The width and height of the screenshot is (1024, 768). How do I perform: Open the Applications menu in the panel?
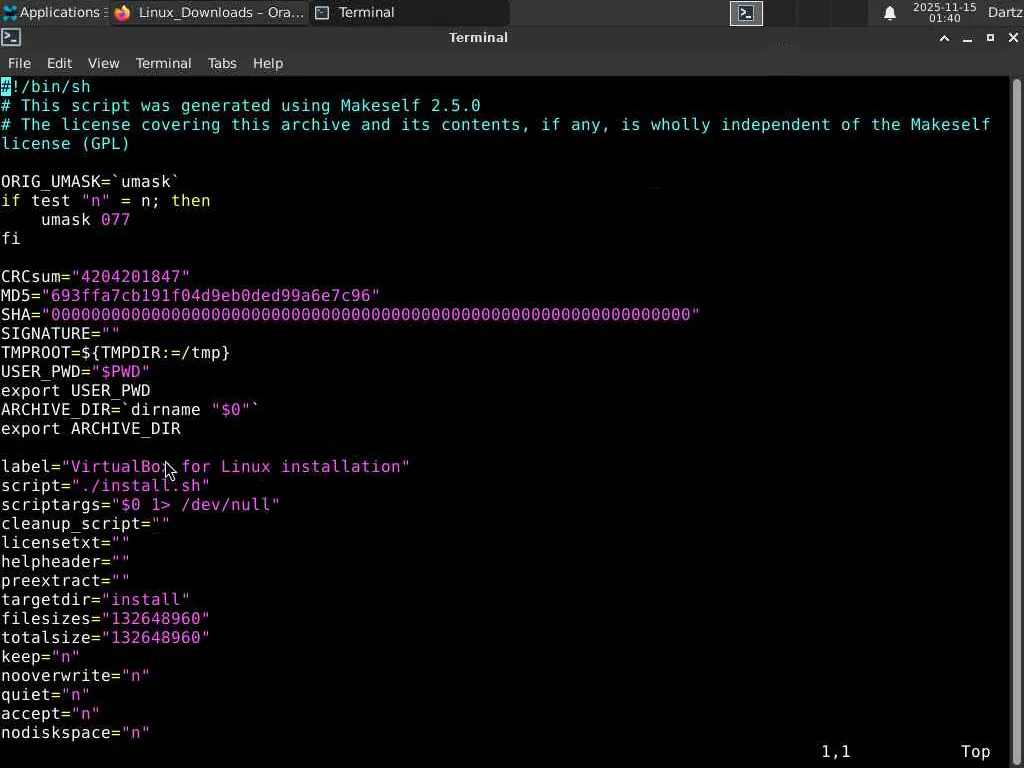[53, 12]
